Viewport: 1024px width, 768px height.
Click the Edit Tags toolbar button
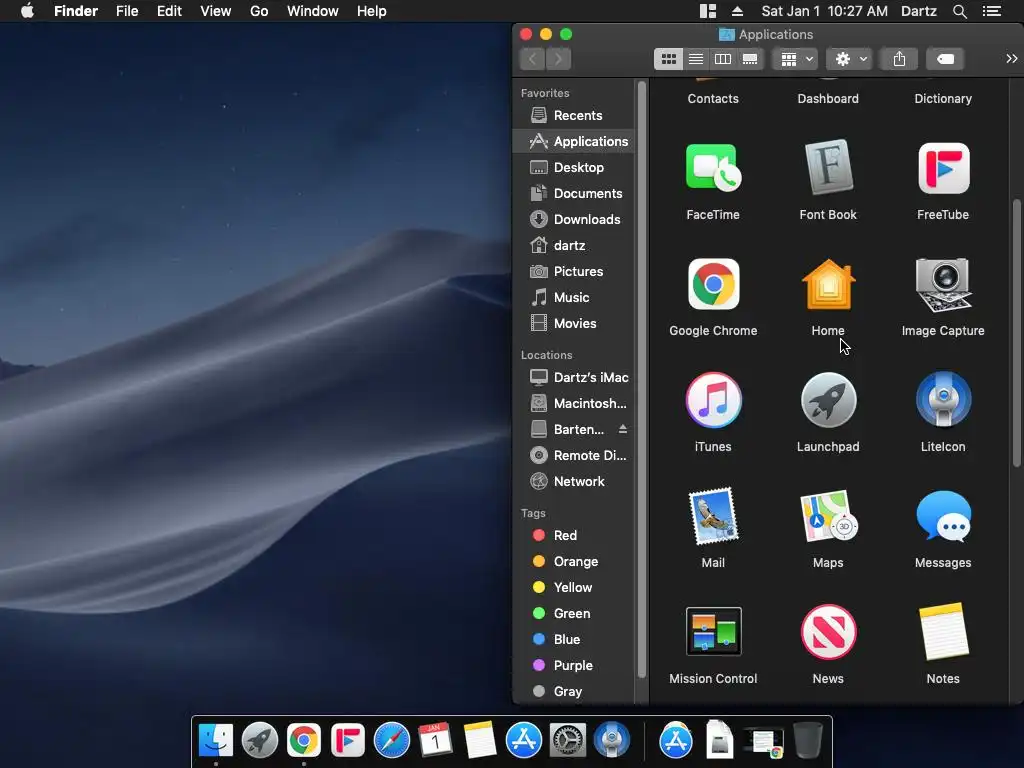pyautogui.click(x=945, y=59)
